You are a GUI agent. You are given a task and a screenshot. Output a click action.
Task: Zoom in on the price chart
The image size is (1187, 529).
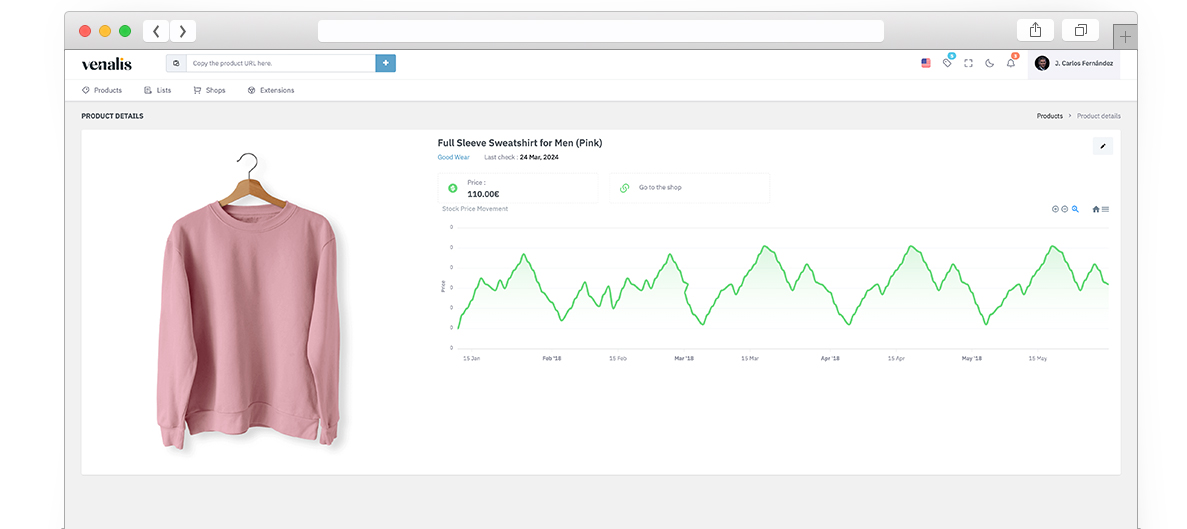coord(1055,209)
